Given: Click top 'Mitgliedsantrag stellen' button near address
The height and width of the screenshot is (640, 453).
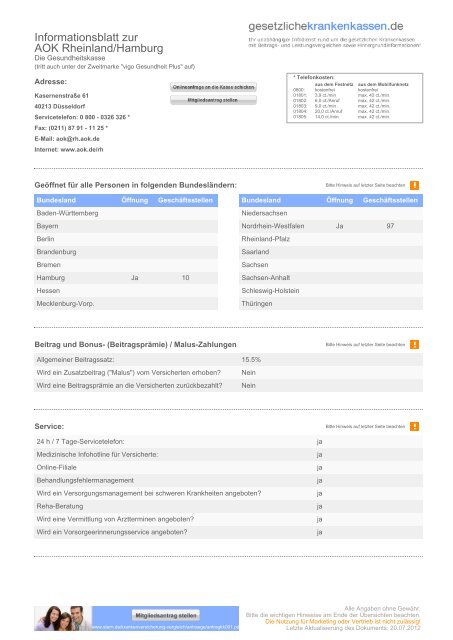Looking at the screenshot, I should (213, 100).
